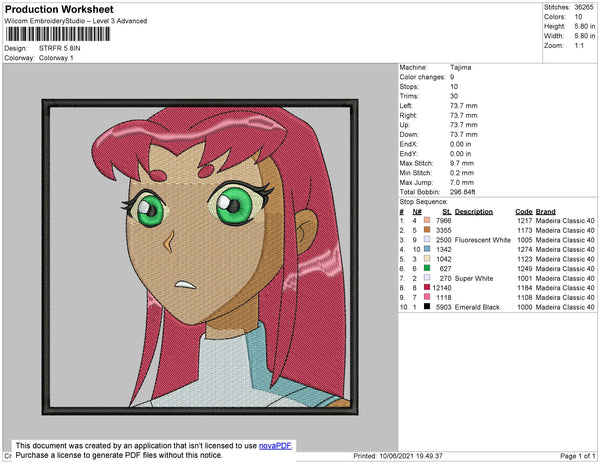Pick the beige swatch for code 1123

427,259
